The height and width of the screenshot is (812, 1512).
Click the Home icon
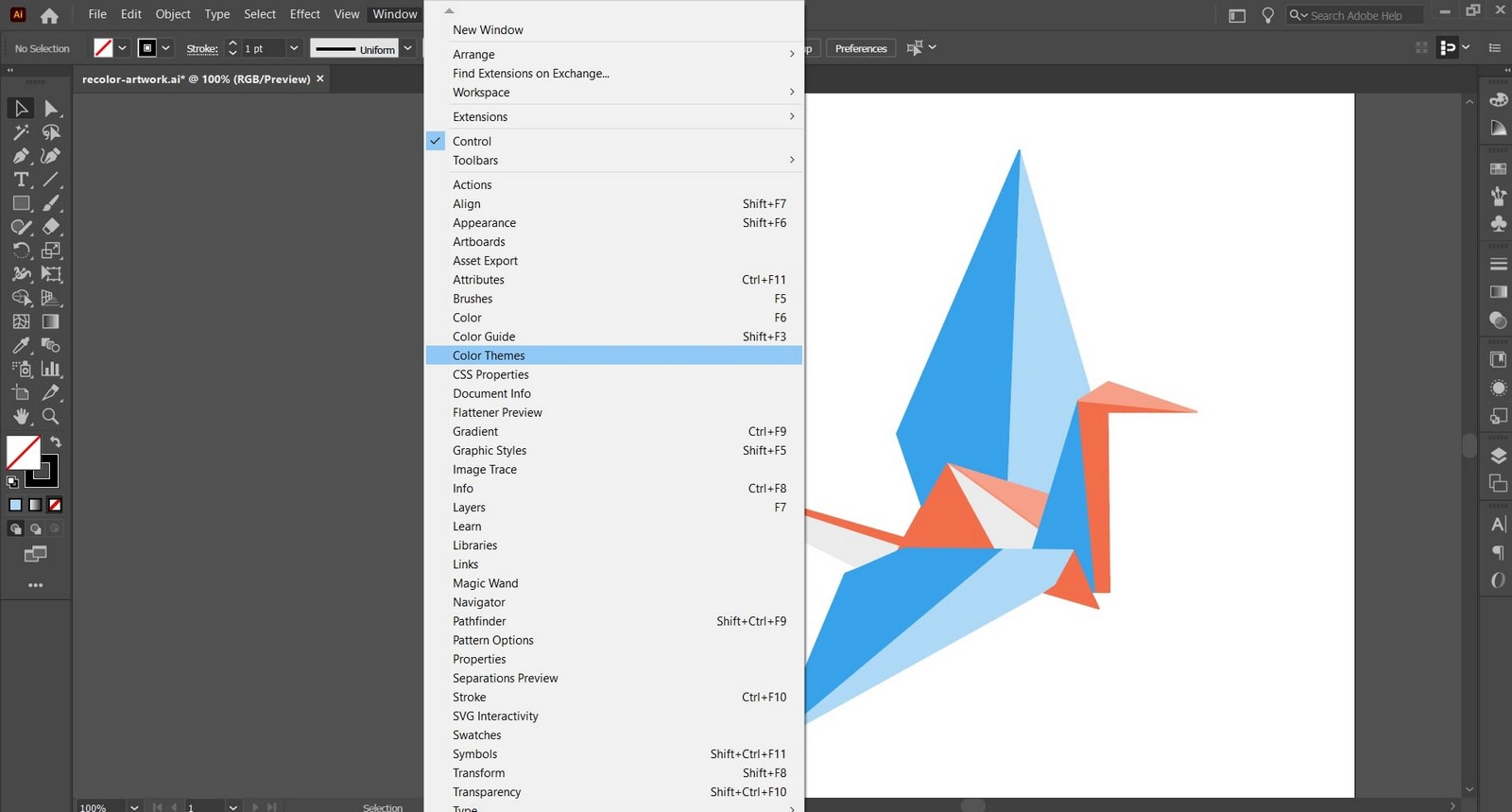point(49,15)
